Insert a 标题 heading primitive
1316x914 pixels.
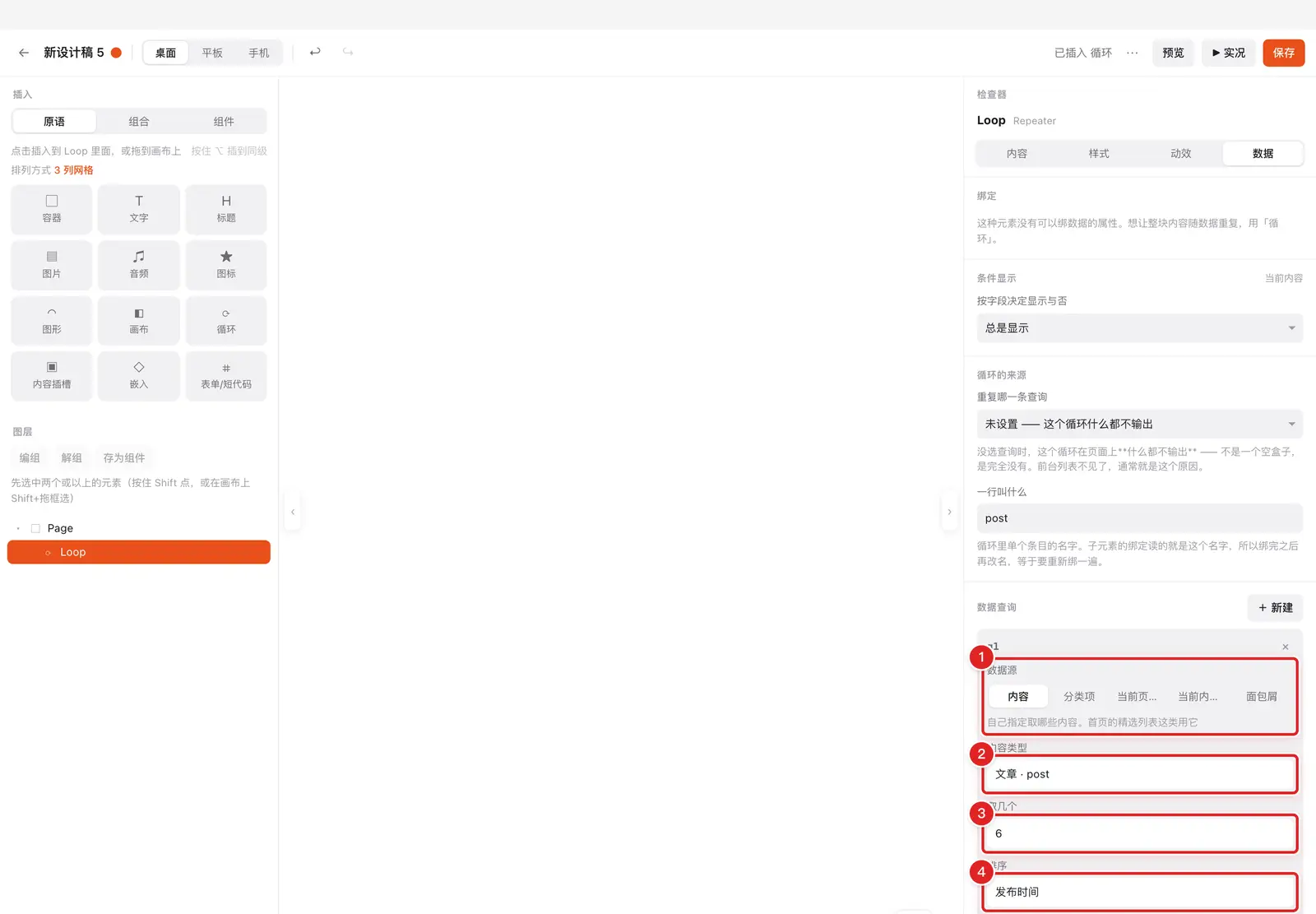(x=226, y=209)
